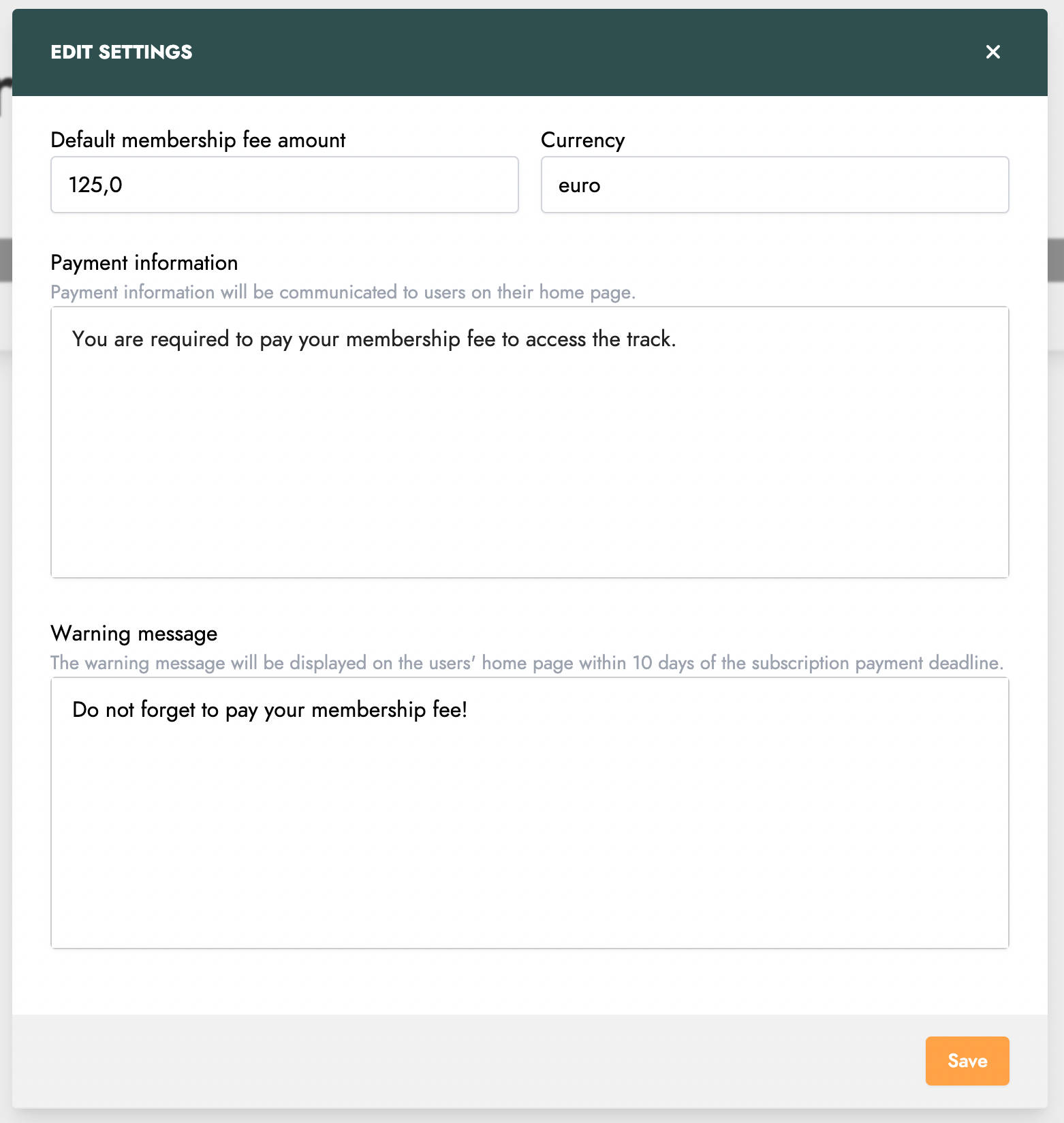Click the "Default membership fee amount" label
Screen dimensions: 1064x1123
[198, 140]
